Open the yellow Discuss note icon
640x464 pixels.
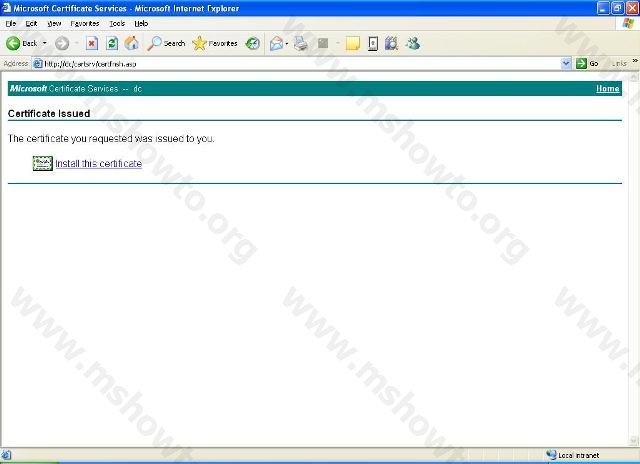click(353, 43)
